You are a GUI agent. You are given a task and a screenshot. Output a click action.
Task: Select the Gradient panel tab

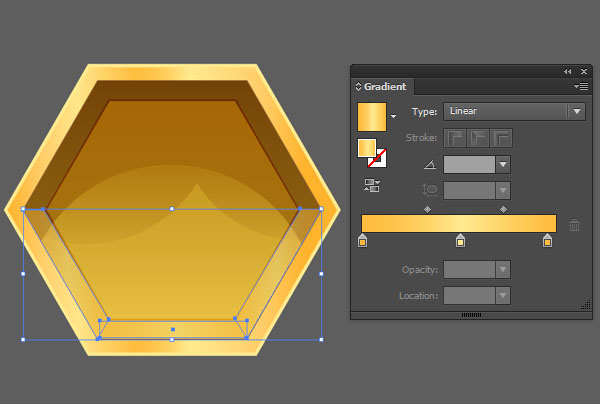click(x=383, y=87)
